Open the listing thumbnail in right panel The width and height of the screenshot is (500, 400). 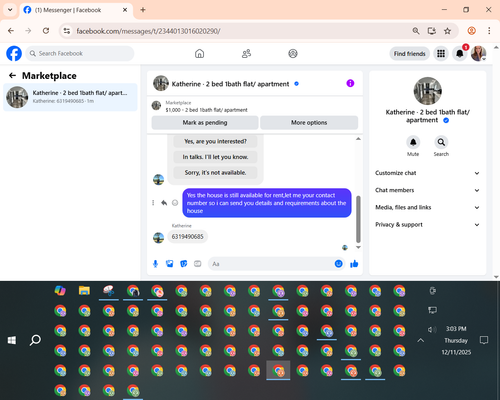[428, 91]
